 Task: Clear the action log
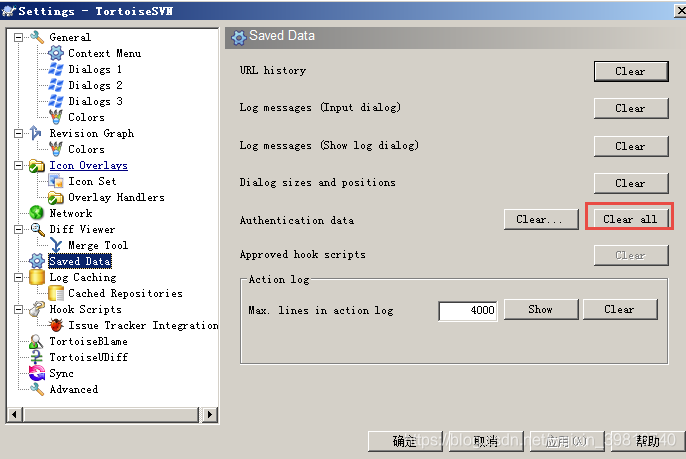[620, 309]
